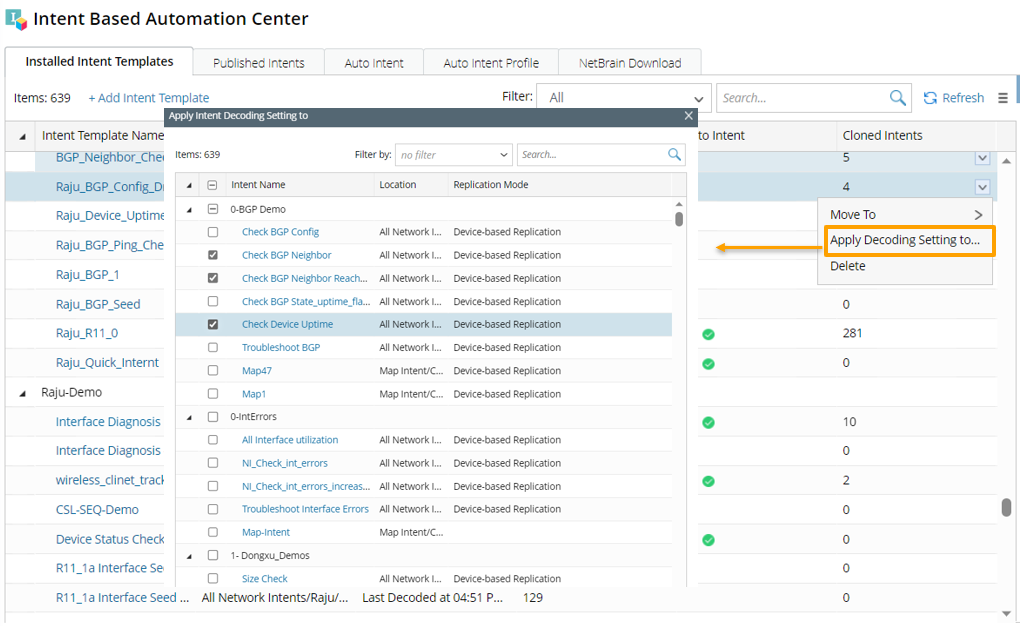Check the Check BGP Config checkbox
The height and width of the screenshot is (626, 1021).
pyautogui.click(x=213, y=232)
